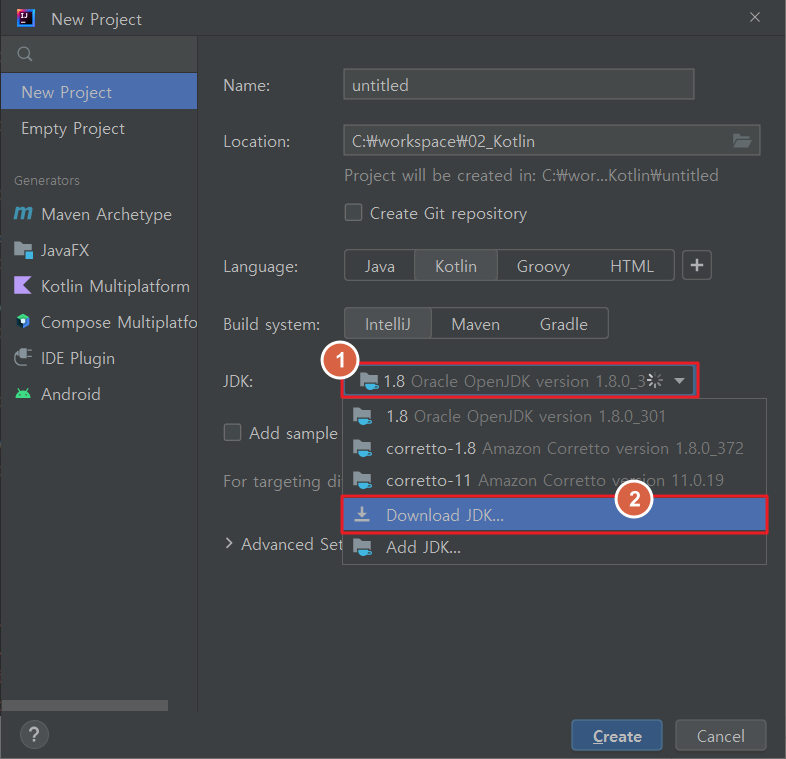The image size is (786, 759).
Task: Select corretto-11 Amazon Corretto option
Action: pos(554,480)
